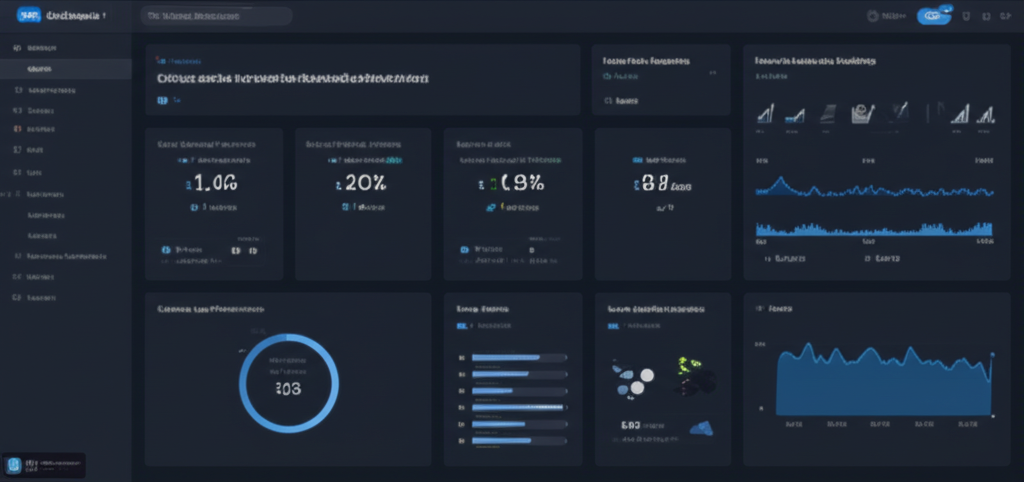Toggle the left legend item below the line chart

pyautogui.click(x=788, y=258)
